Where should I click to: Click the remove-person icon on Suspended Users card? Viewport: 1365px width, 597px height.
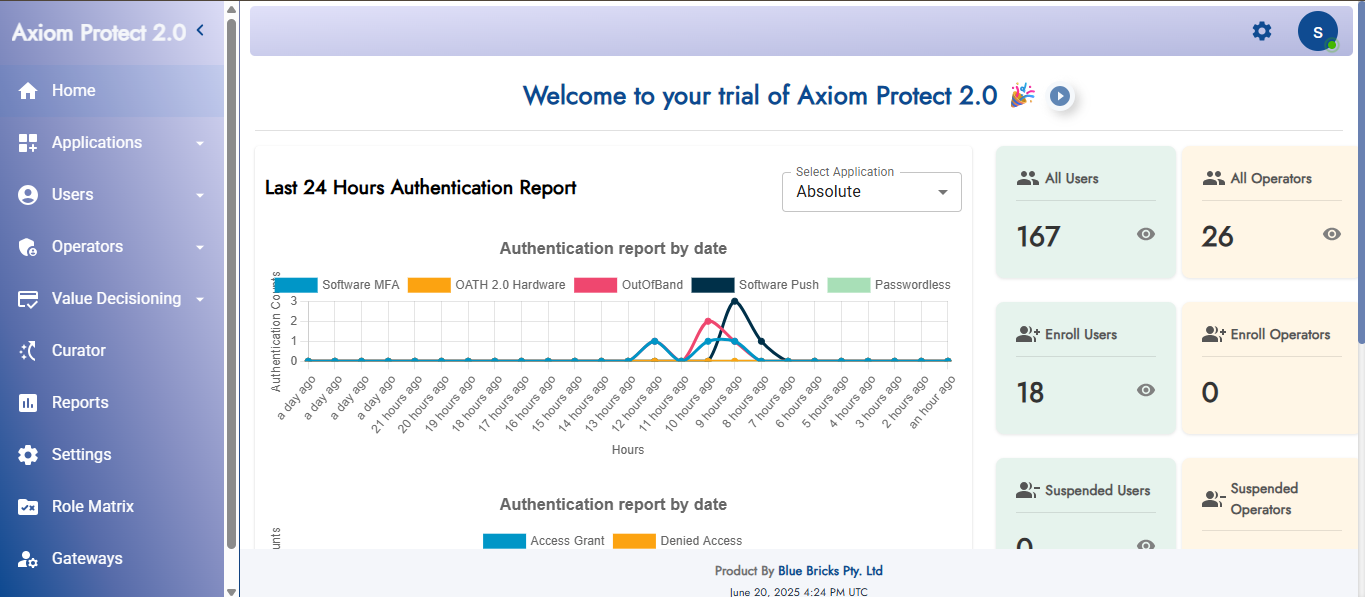(1028, 491)
